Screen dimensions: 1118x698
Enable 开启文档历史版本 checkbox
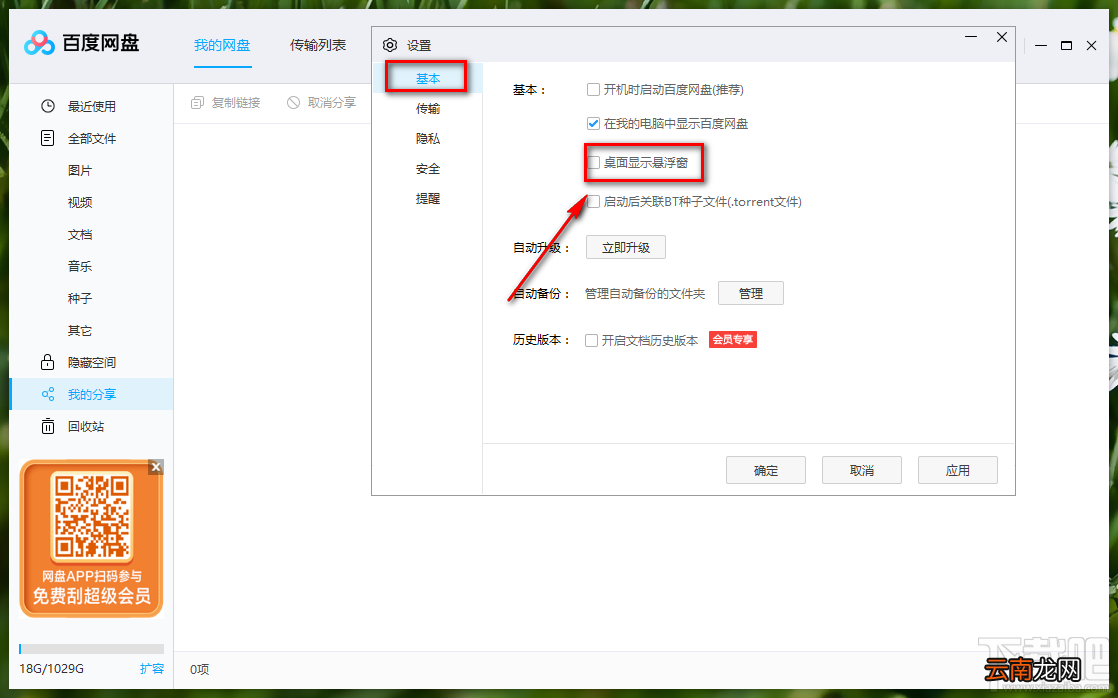pos(591,341)
